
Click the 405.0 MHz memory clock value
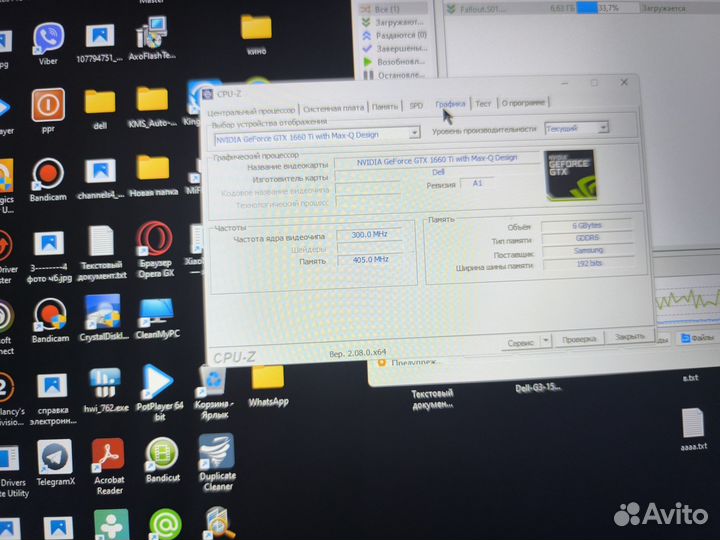370,259
